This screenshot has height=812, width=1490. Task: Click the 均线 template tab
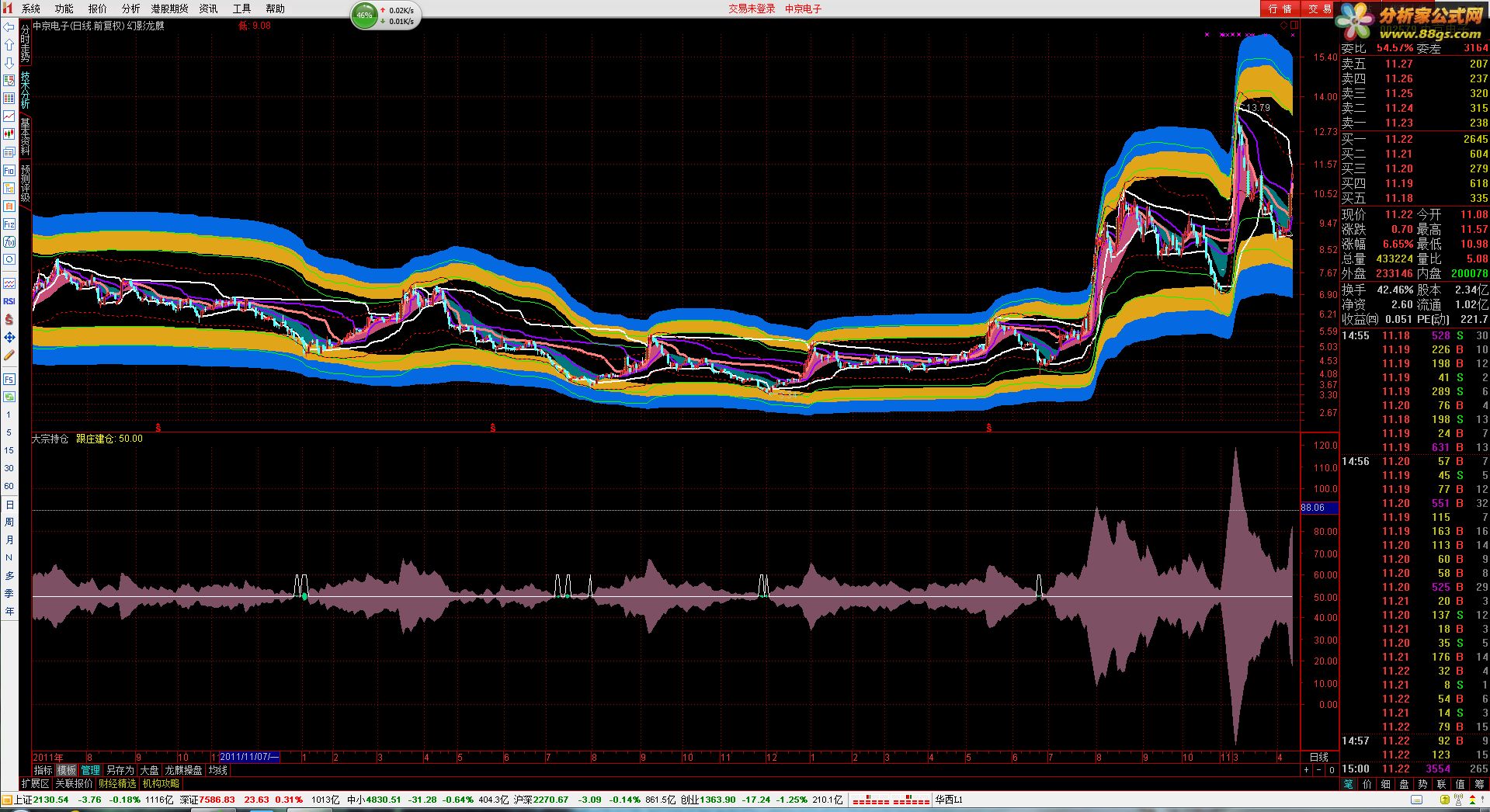pos(218,770)
